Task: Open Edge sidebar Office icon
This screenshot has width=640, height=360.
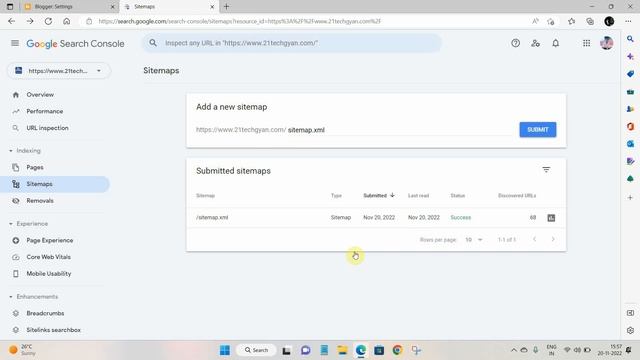Action: tap(630, 127)
